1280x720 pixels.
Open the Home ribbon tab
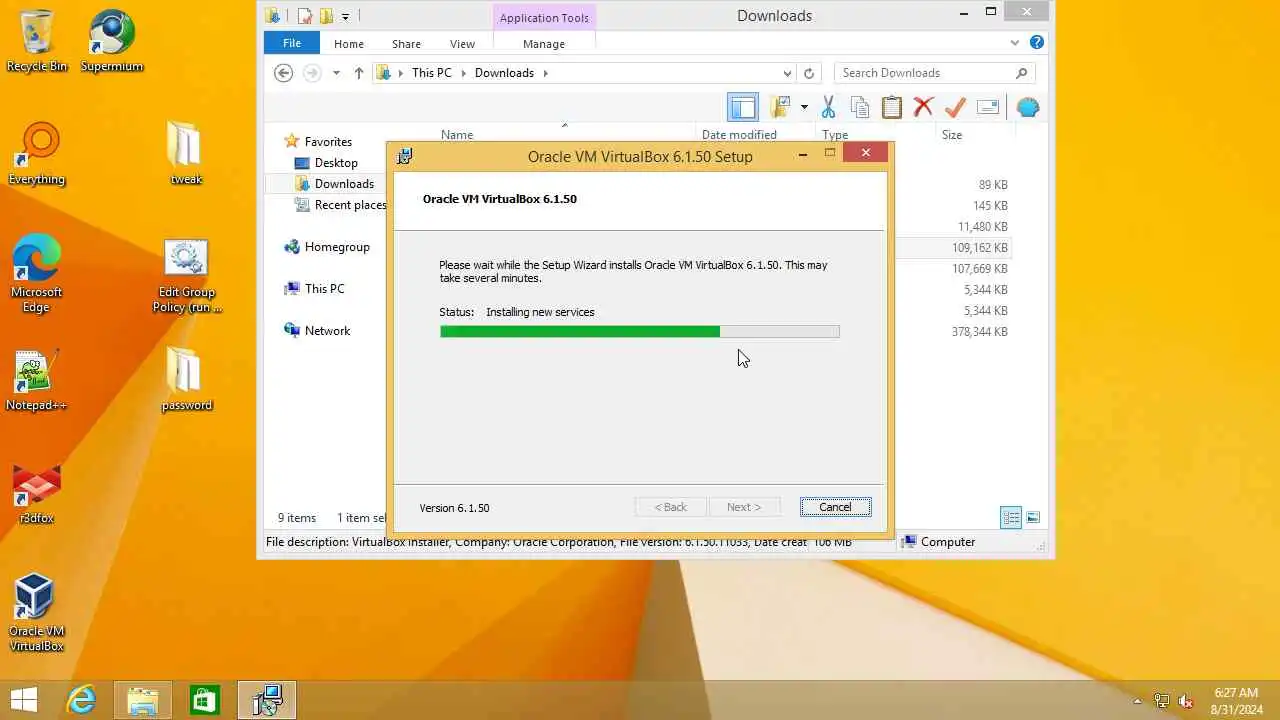(x=349, y=43)
